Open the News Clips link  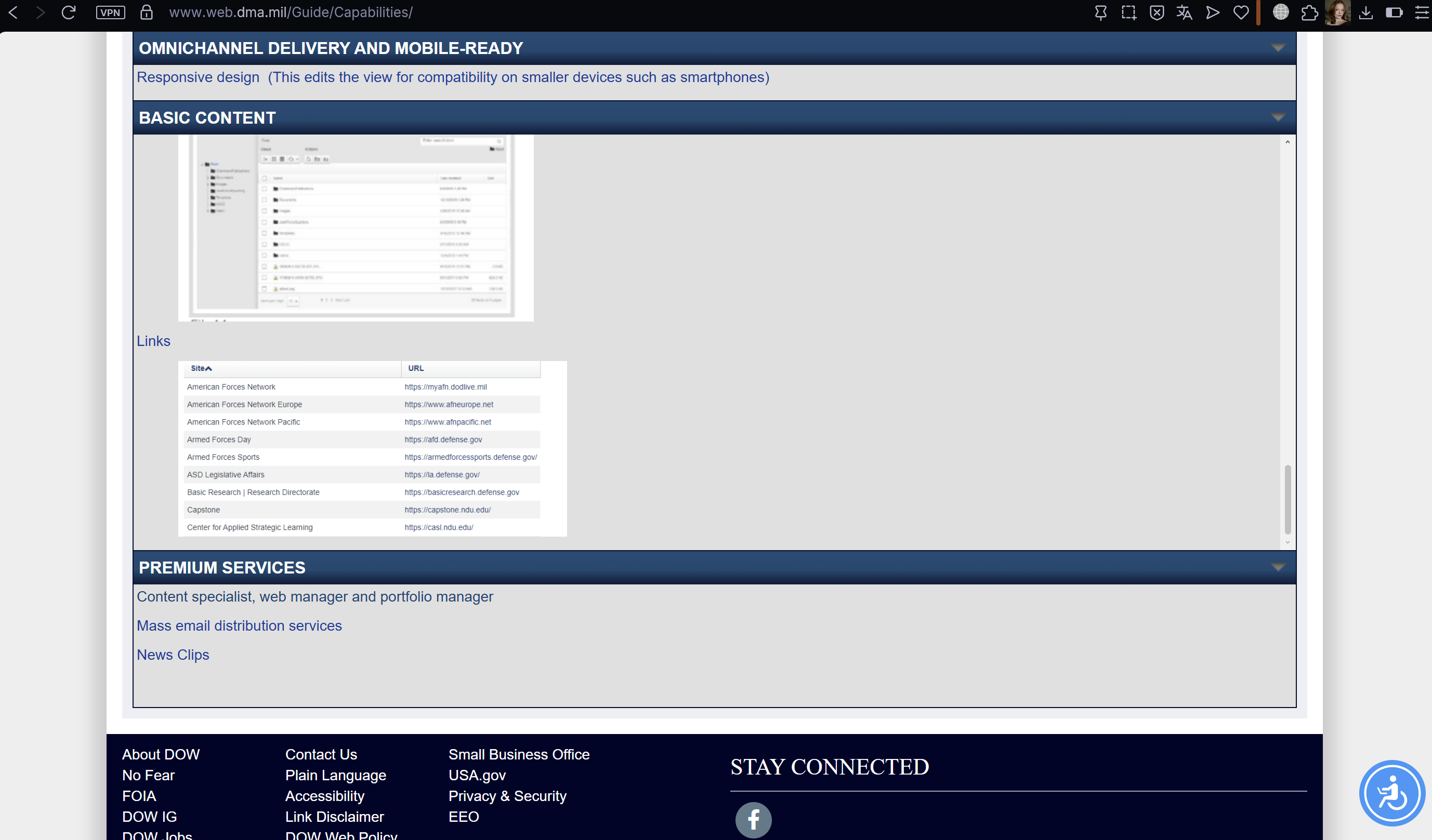pos(173,655)
